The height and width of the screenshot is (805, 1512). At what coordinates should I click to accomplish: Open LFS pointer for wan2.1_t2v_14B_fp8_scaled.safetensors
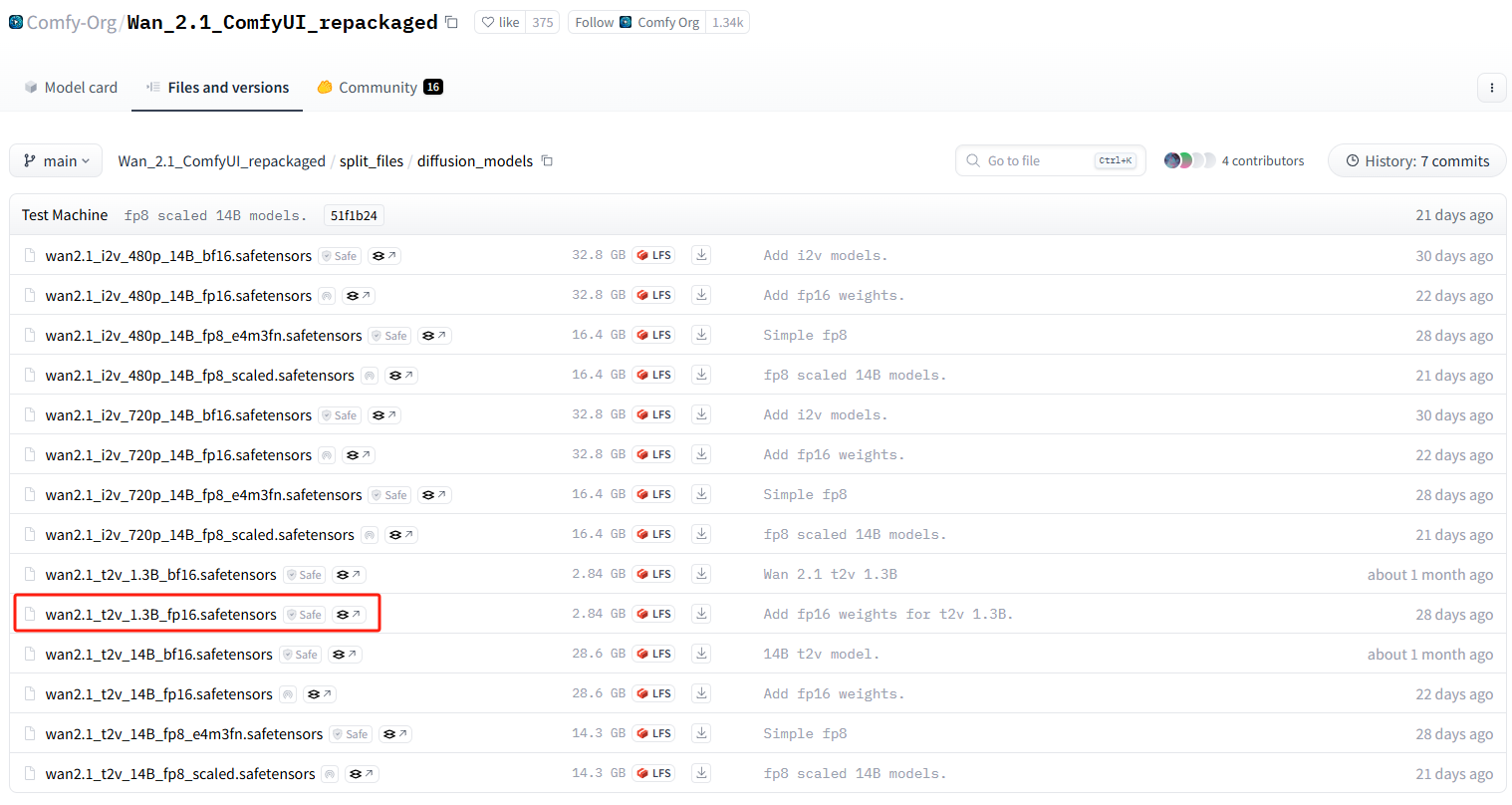pyautogui.click(x=654, y=773)
